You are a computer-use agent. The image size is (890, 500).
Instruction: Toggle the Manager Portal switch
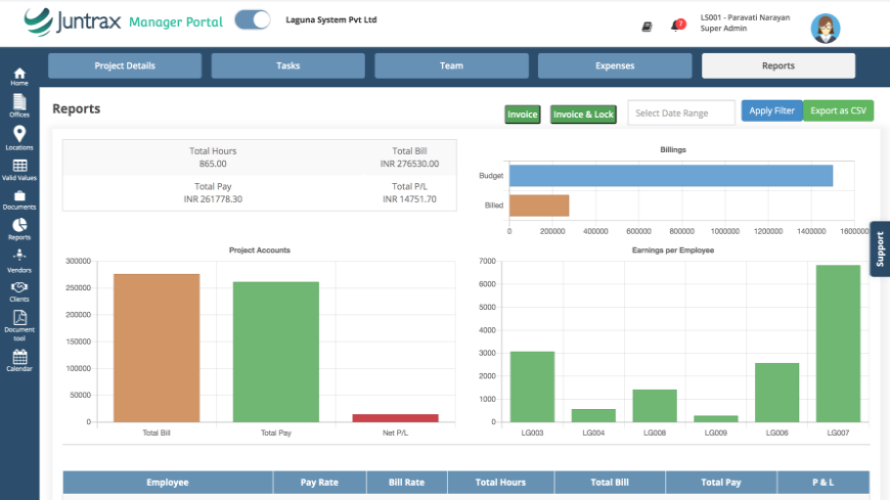pyautogui.click(x=253, y=20)
